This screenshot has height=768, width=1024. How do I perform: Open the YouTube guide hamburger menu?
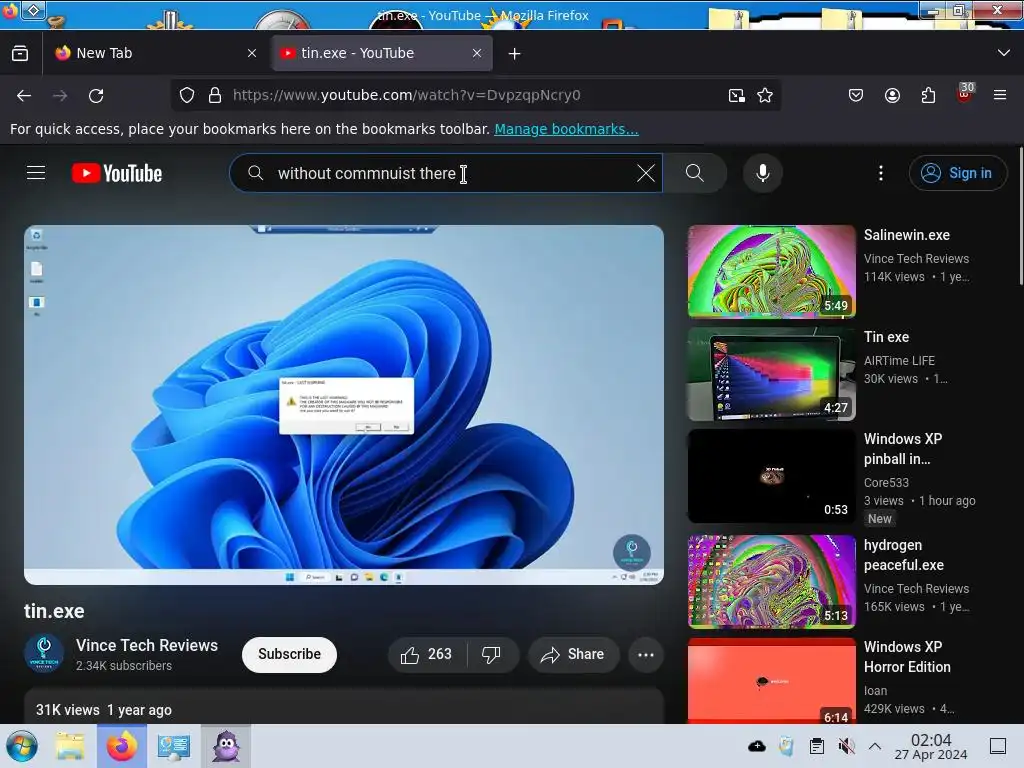[36, 173]
